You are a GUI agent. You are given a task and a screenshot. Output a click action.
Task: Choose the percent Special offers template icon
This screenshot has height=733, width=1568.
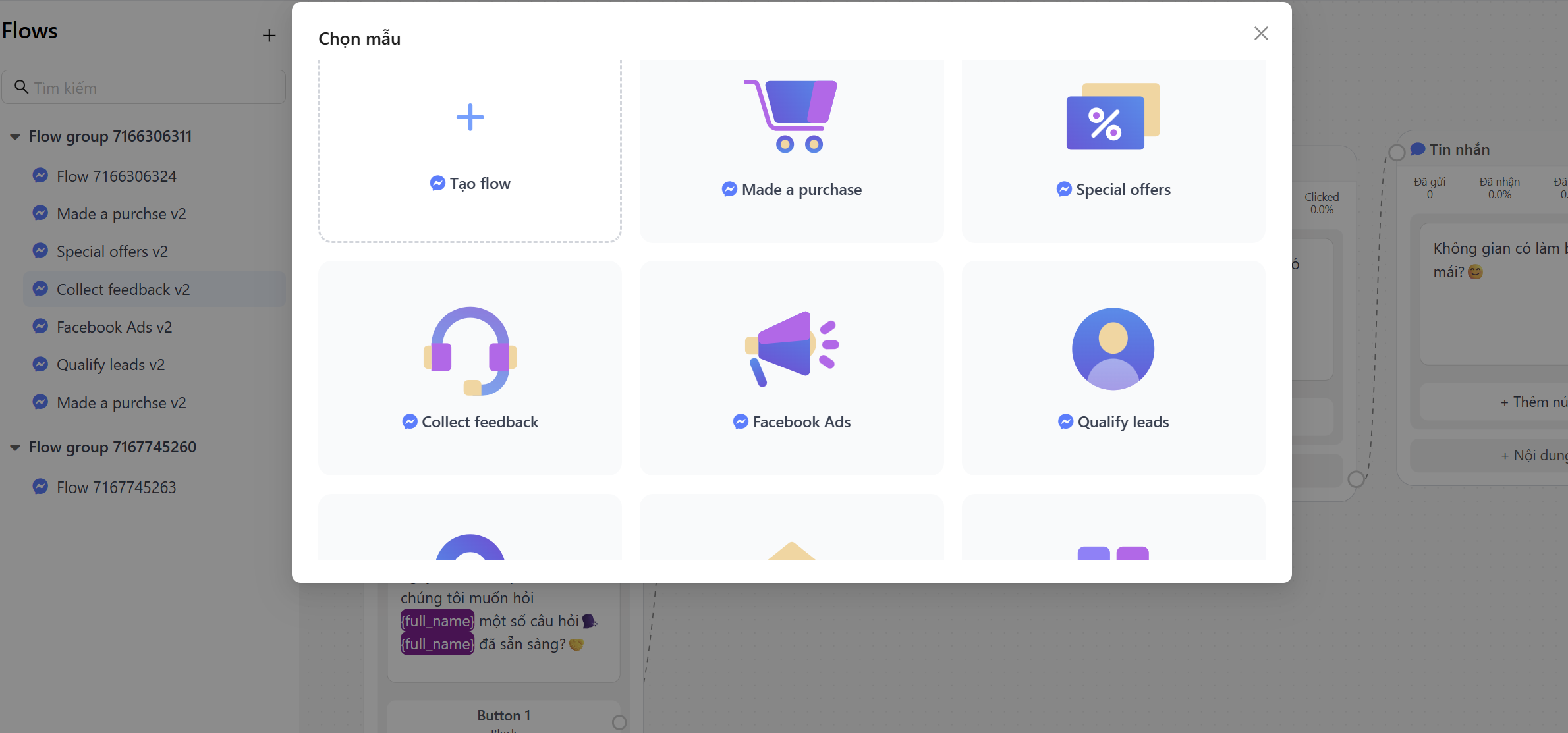coord(1113,117)
